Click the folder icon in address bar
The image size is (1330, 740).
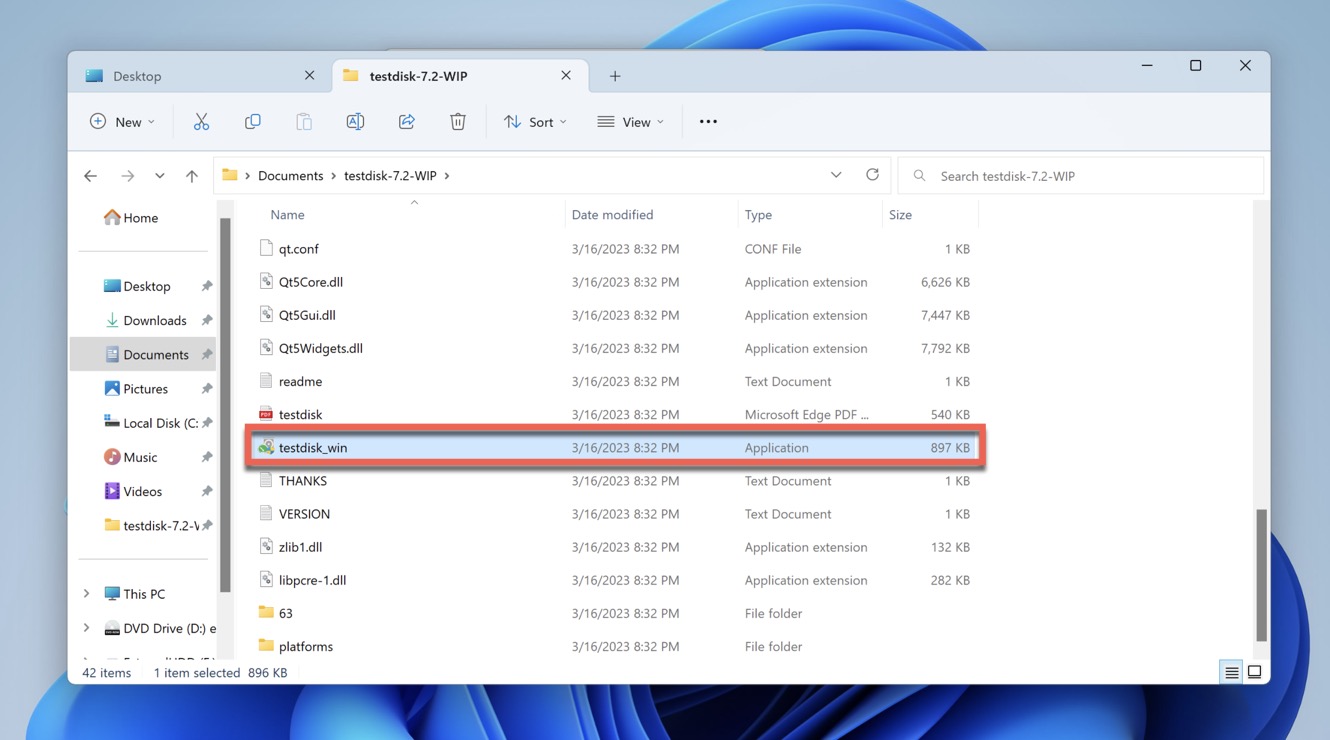point(230,175)
